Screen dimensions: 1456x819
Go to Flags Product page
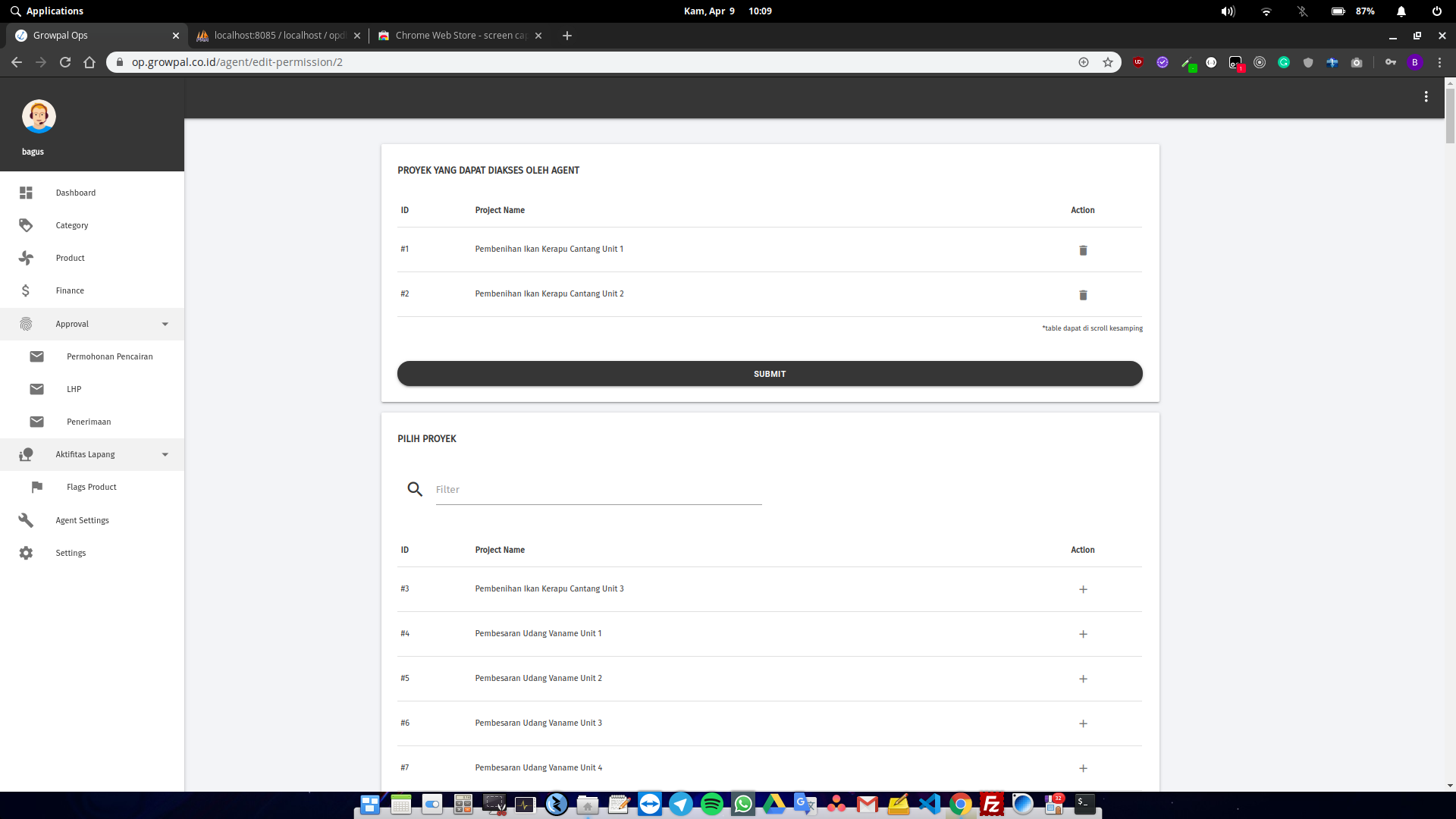click(91, 487)
